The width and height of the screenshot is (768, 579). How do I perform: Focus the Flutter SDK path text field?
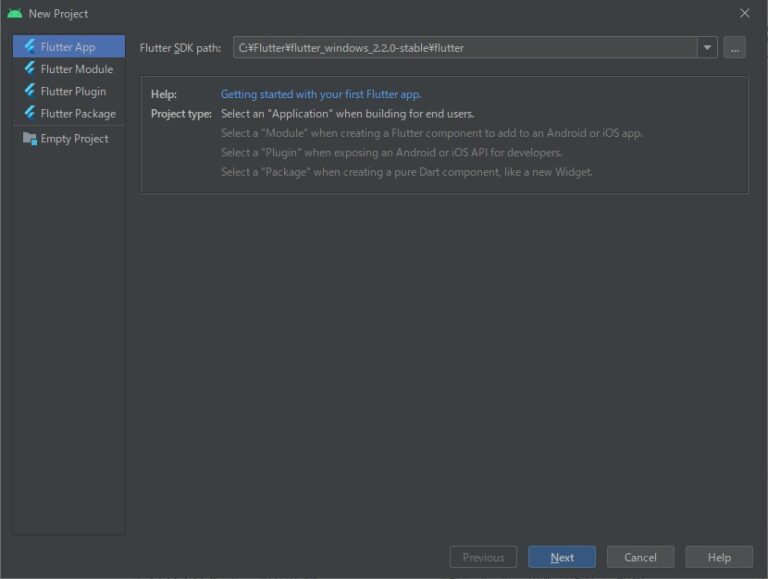pyautogui.click(x=465, y=48)
